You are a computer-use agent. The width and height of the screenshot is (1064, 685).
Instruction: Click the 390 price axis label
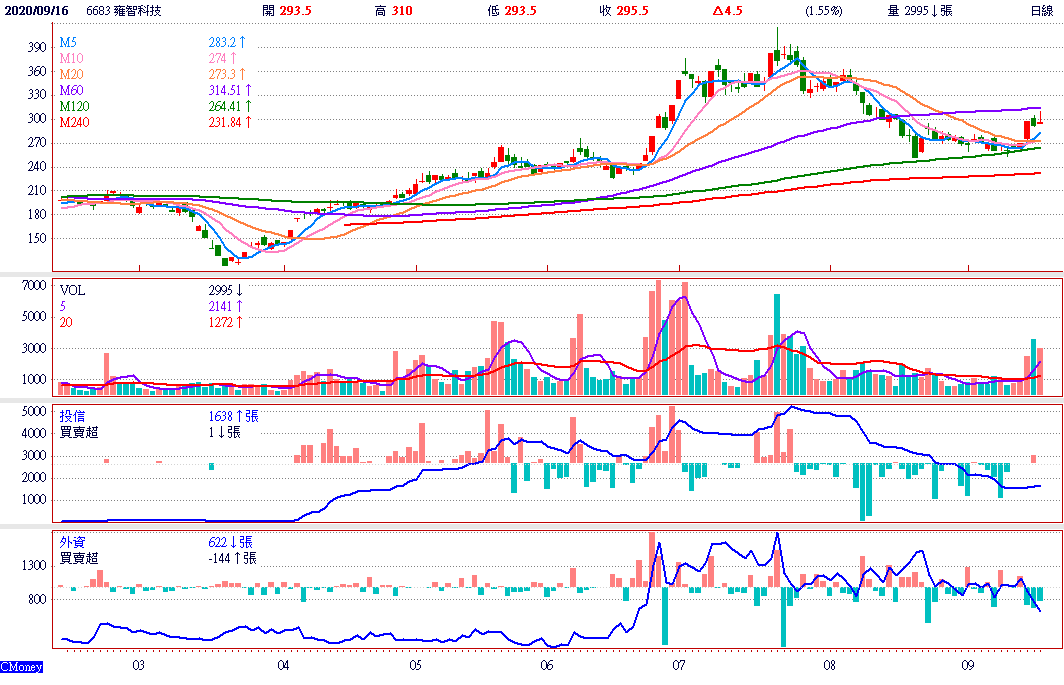37,48
